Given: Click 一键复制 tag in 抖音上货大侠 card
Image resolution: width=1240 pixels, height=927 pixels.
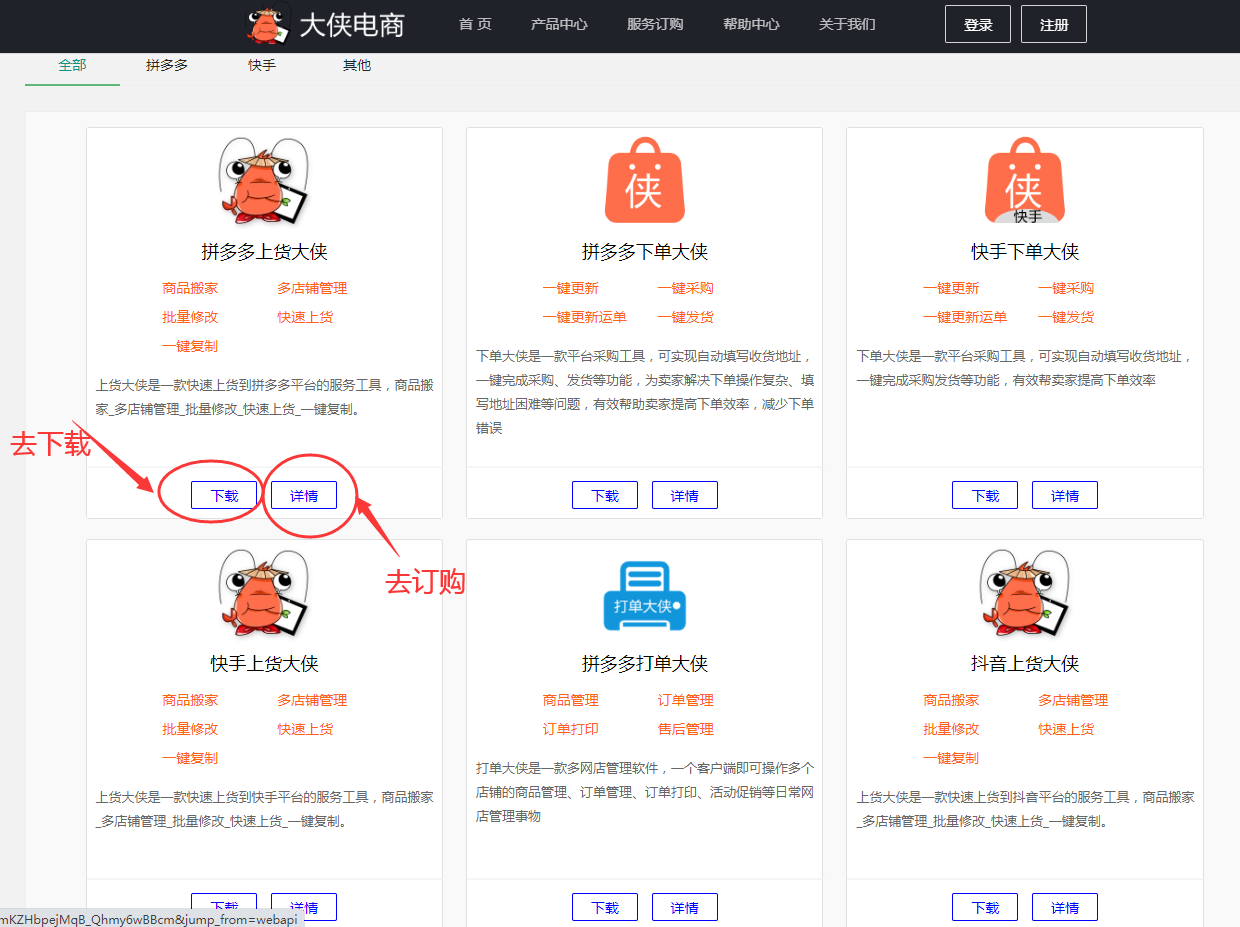Looking at the screenshot, I should point(951,758).
